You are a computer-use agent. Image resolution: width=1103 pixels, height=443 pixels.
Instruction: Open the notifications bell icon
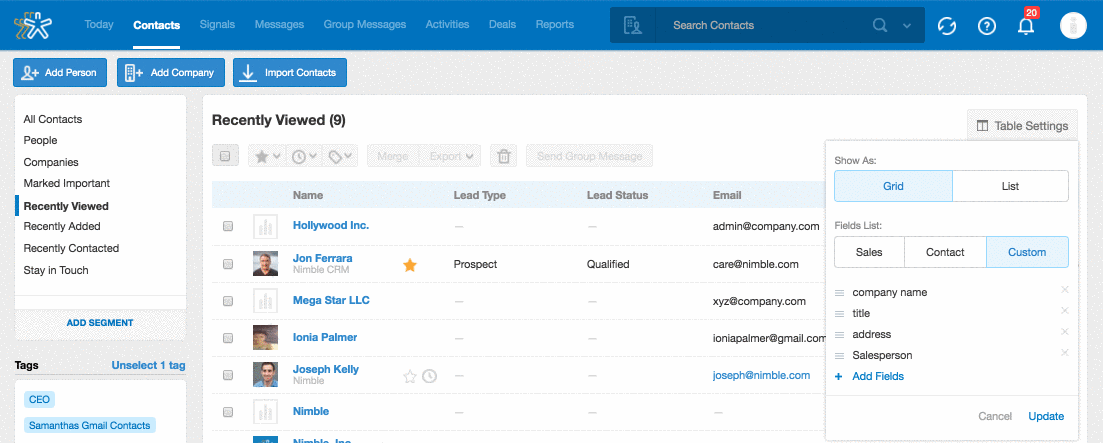[x=1026, y=27]
